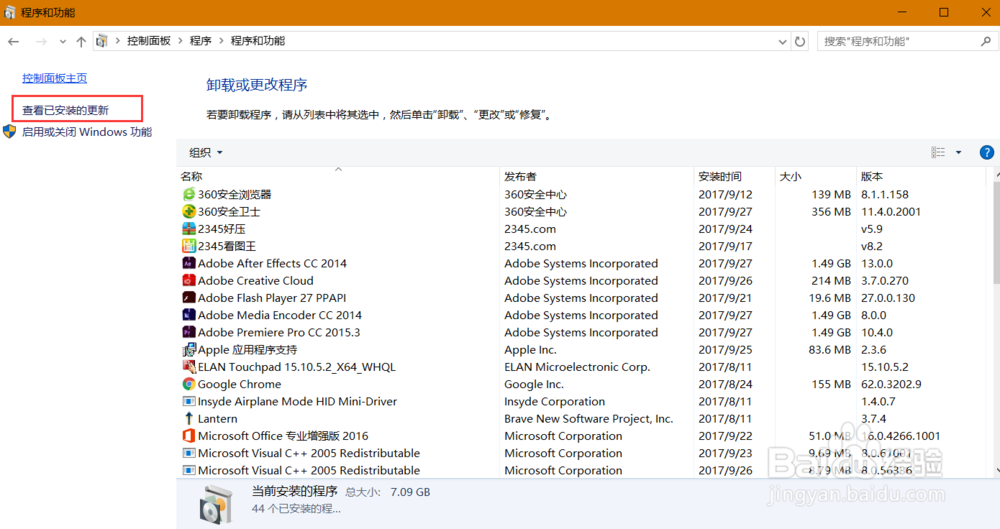1000x529 pixels.
Task: Click the 83.6 MB size cell
Action: click(830, 350)
